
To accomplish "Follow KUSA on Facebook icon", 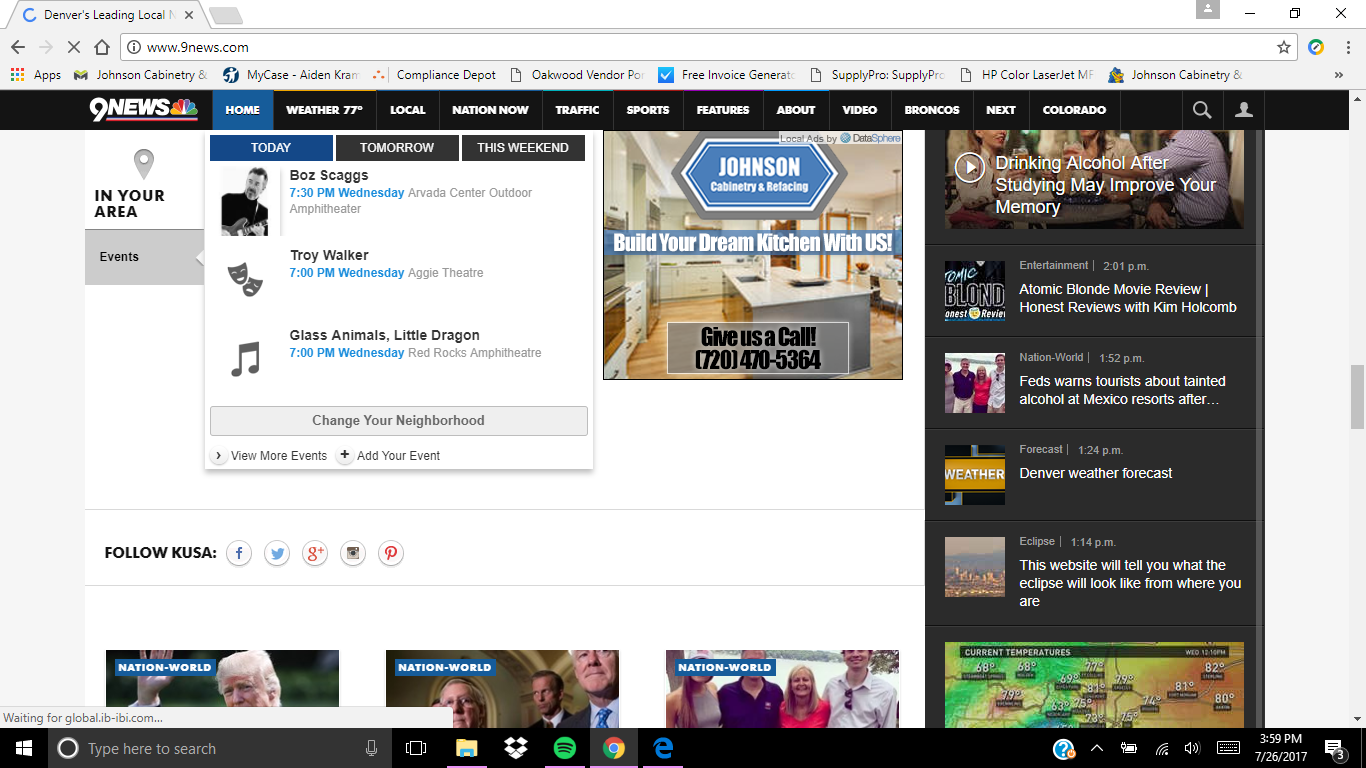I will tap(239, 553).
